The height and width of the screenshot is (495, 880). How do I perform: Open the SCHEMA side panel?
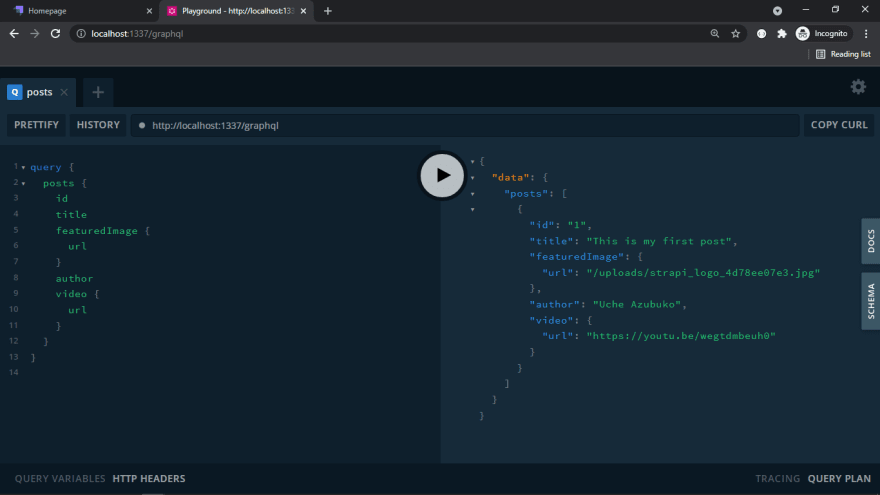[x=870, y=301]
